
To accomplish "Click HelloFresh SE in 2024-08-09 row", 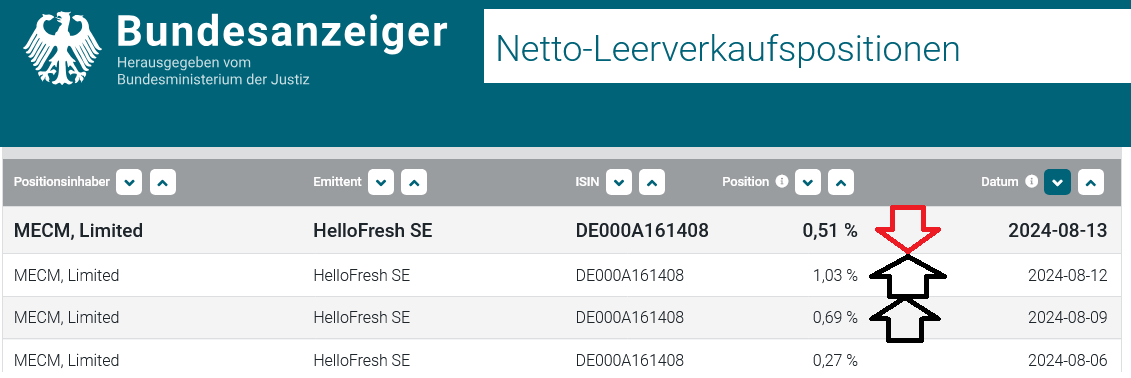I will coord(361,317).
